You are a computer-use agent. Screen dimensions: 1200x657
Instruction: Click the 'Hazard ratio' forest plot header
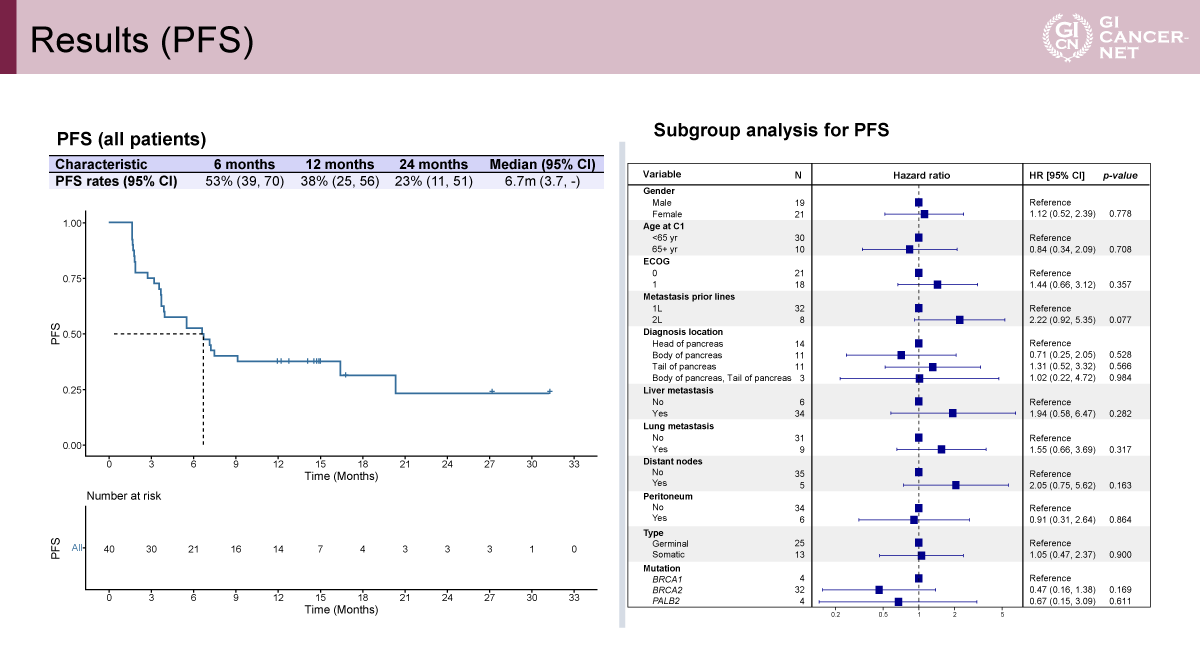coord(921,175)
